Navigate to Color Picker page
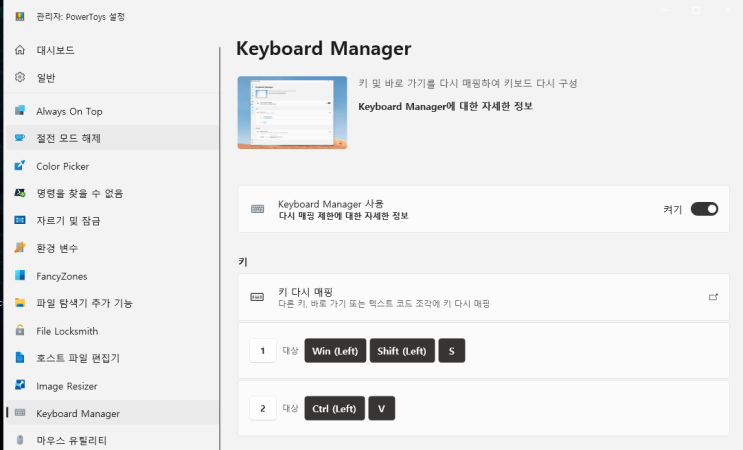This screenshot has height=450, width=743. (x=112, y=166)
